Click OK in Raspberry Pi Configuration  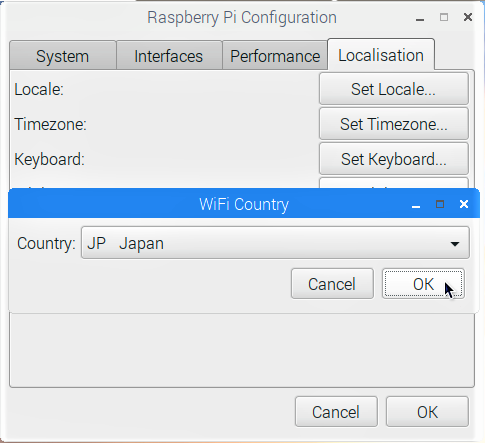point(427,412)
